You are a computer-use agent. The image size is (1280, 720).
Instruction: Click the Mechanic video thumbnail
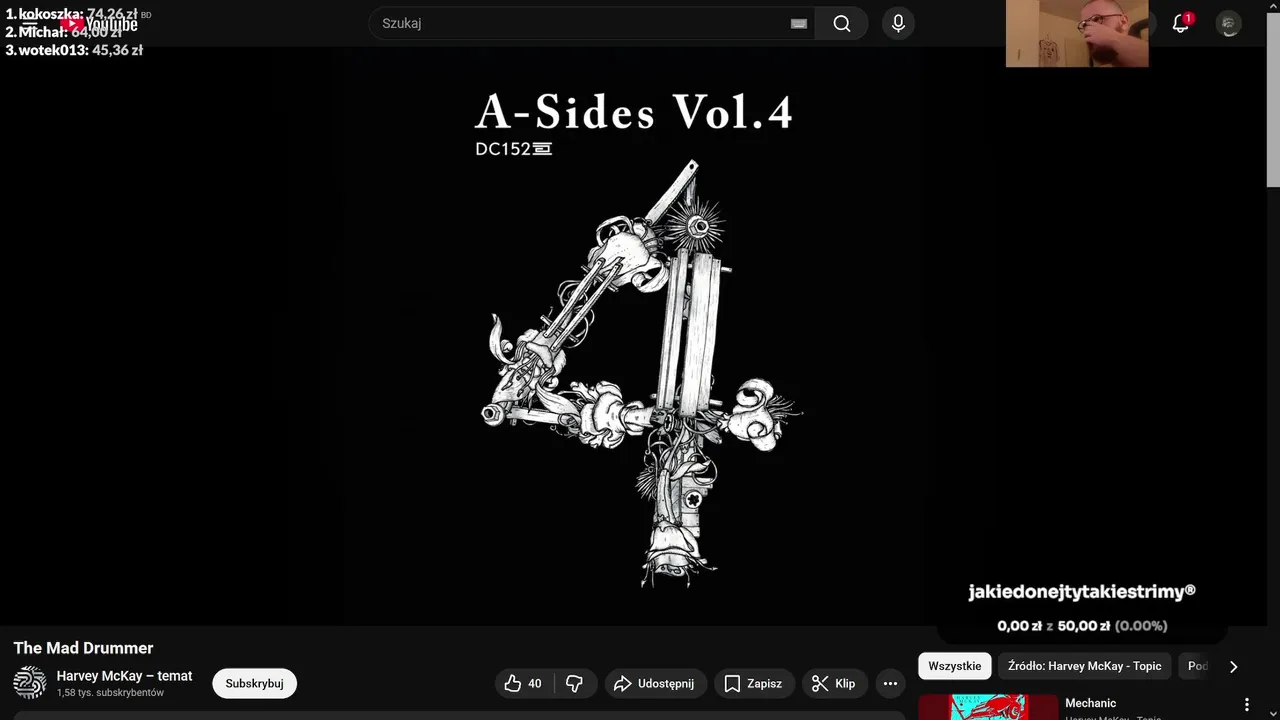pyautogui.click(x=988, y=707)
